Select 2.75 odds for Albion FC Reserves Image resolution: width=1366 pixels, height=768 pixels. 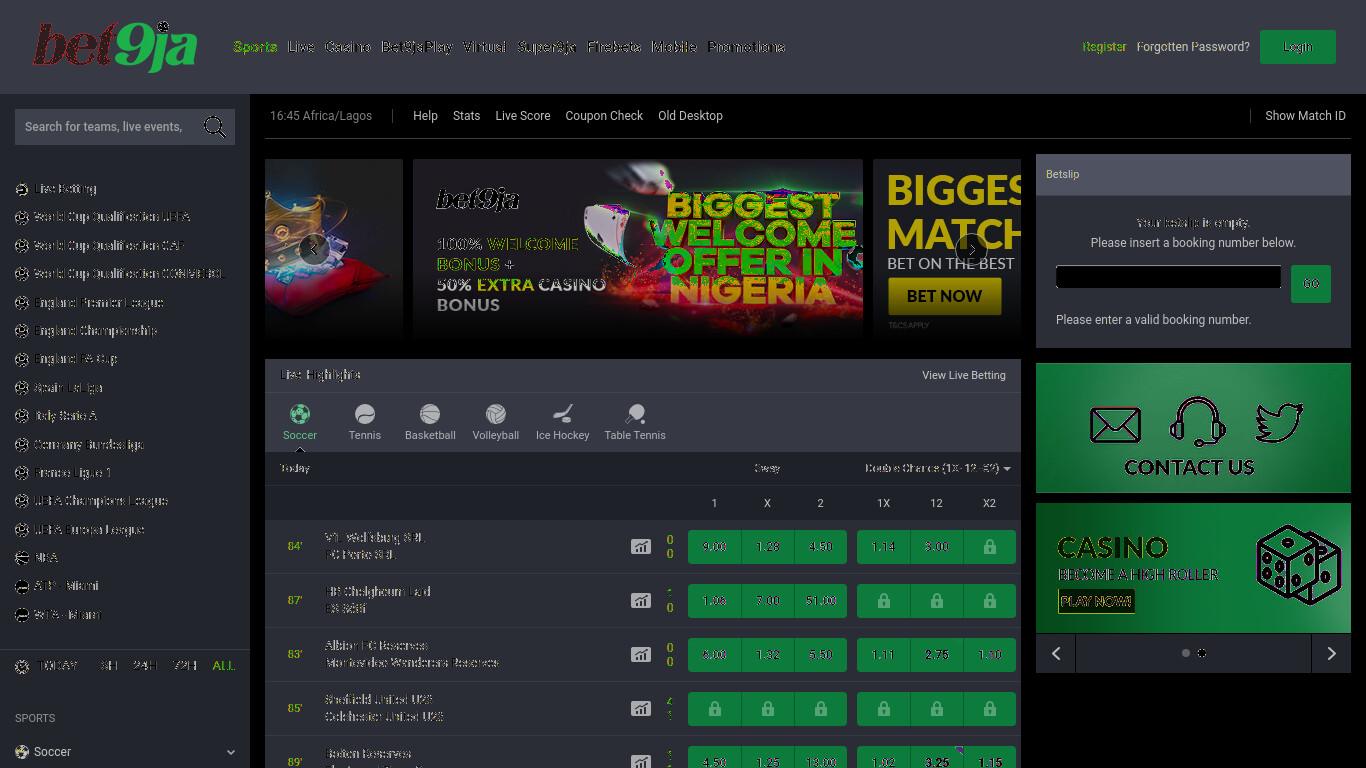pyautogui.click(x=936, y=655)
